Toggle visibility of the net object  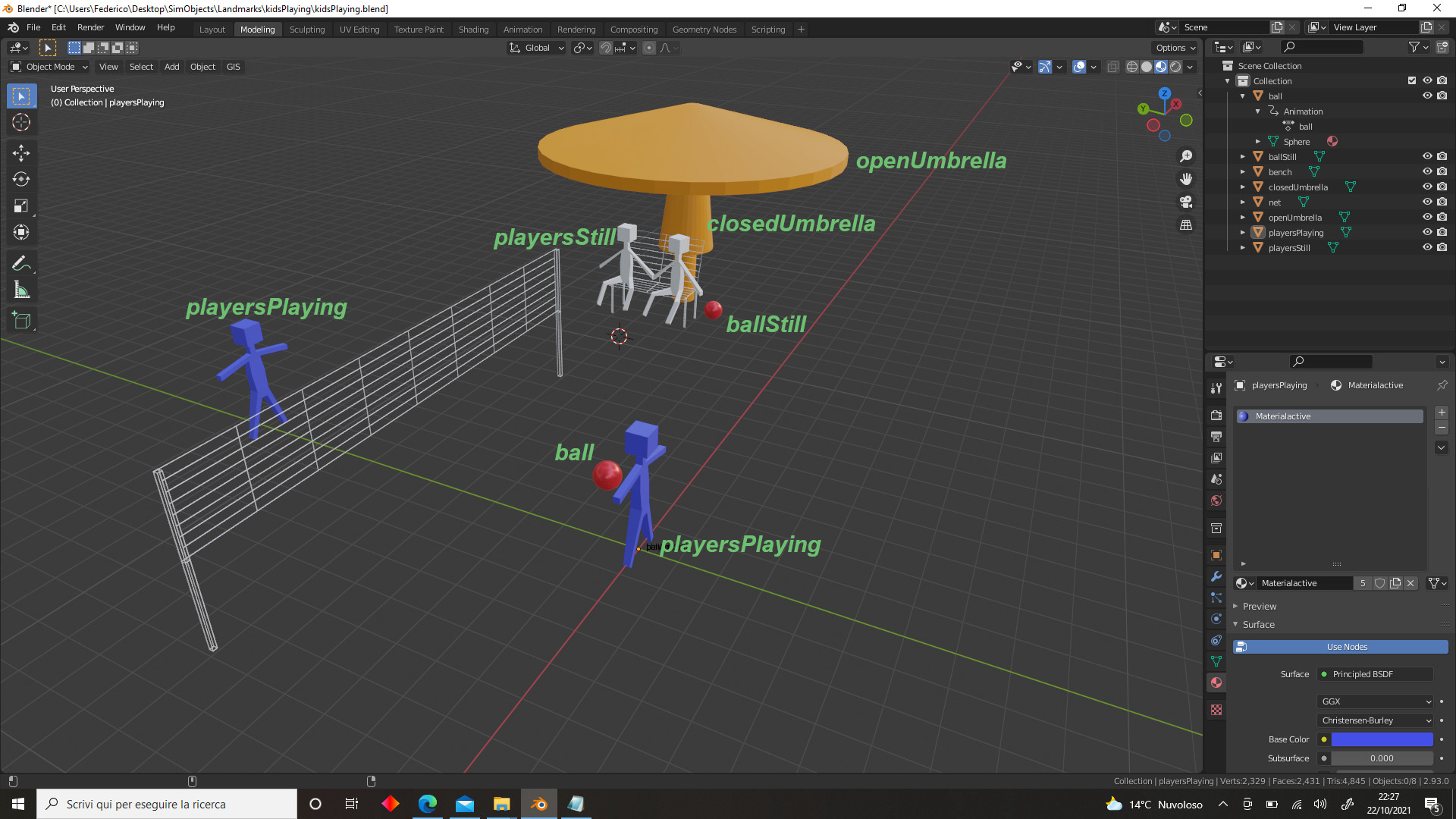1427,202
